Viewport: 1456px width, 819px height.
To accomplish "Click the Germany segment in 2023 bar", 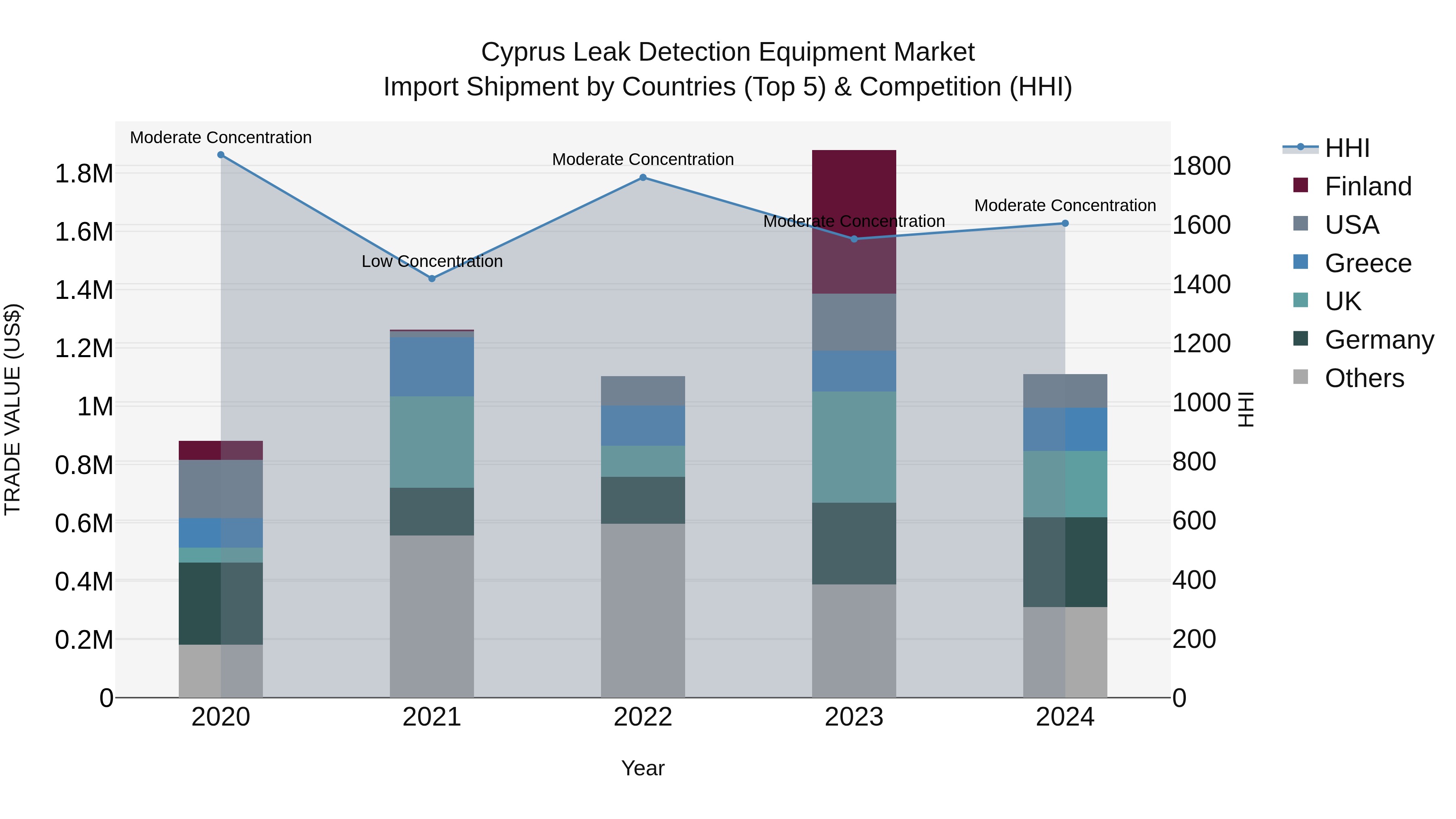I will coord(854,544).
